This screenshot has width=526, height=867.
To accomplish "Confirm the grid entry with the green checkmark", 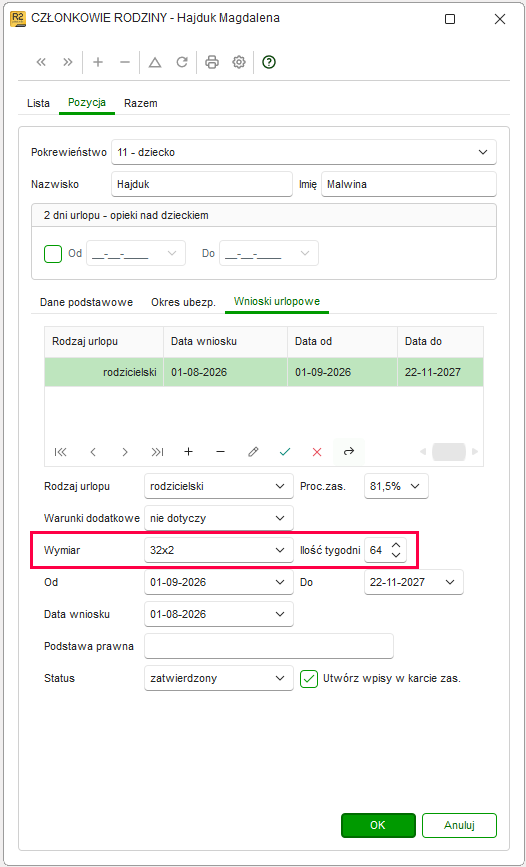I will [x=285, y=452].
